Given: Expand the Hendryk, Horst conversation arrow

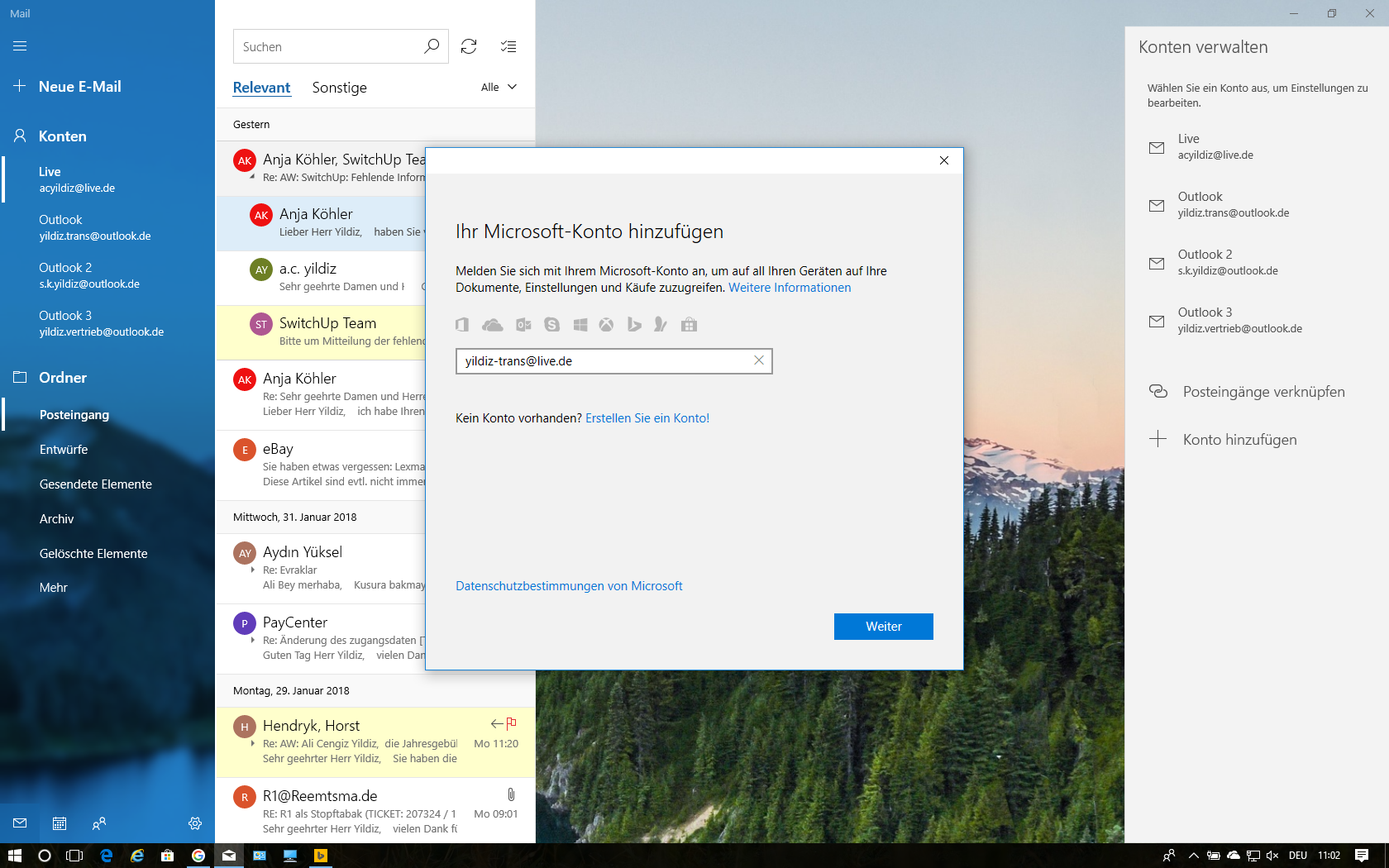Looking at the screenshot, I should pos(253,743).
